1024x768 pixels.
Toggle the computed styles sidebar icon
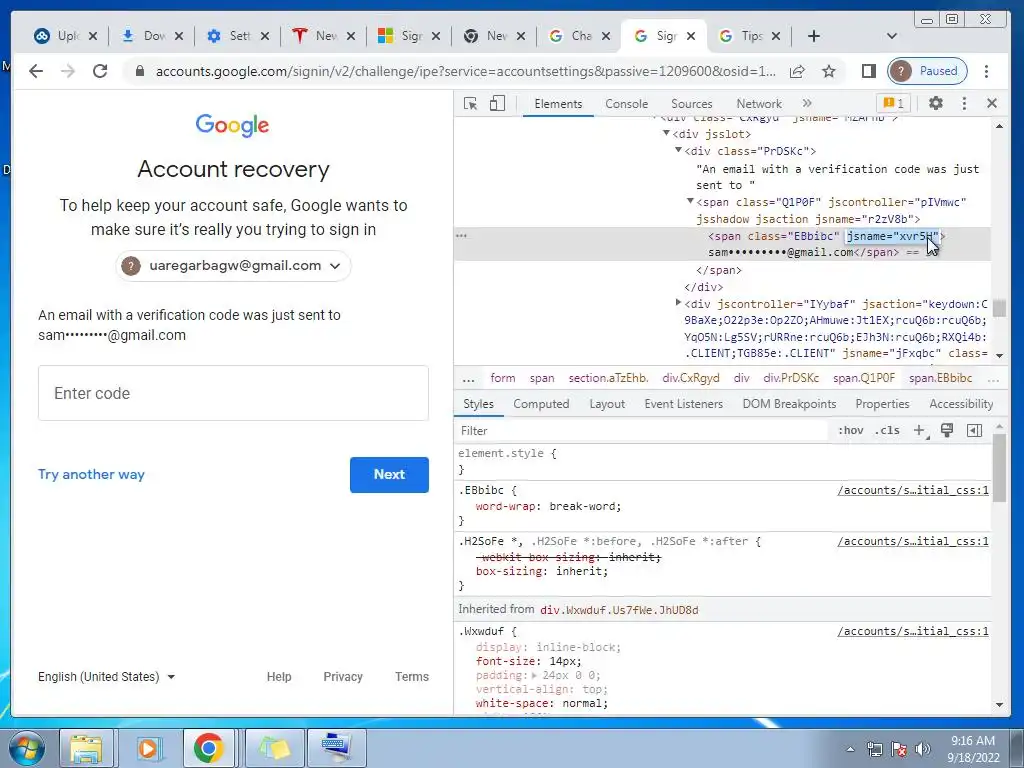coord(974,430)
